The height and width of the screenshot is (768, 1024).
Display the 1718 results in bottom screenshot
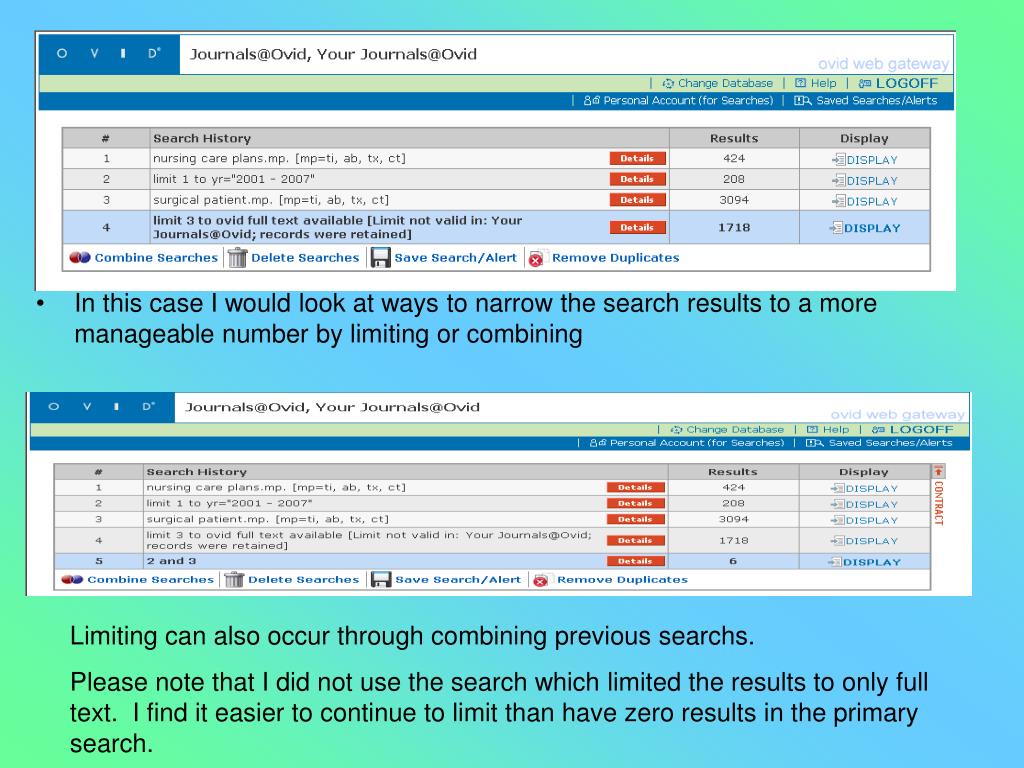864,541
